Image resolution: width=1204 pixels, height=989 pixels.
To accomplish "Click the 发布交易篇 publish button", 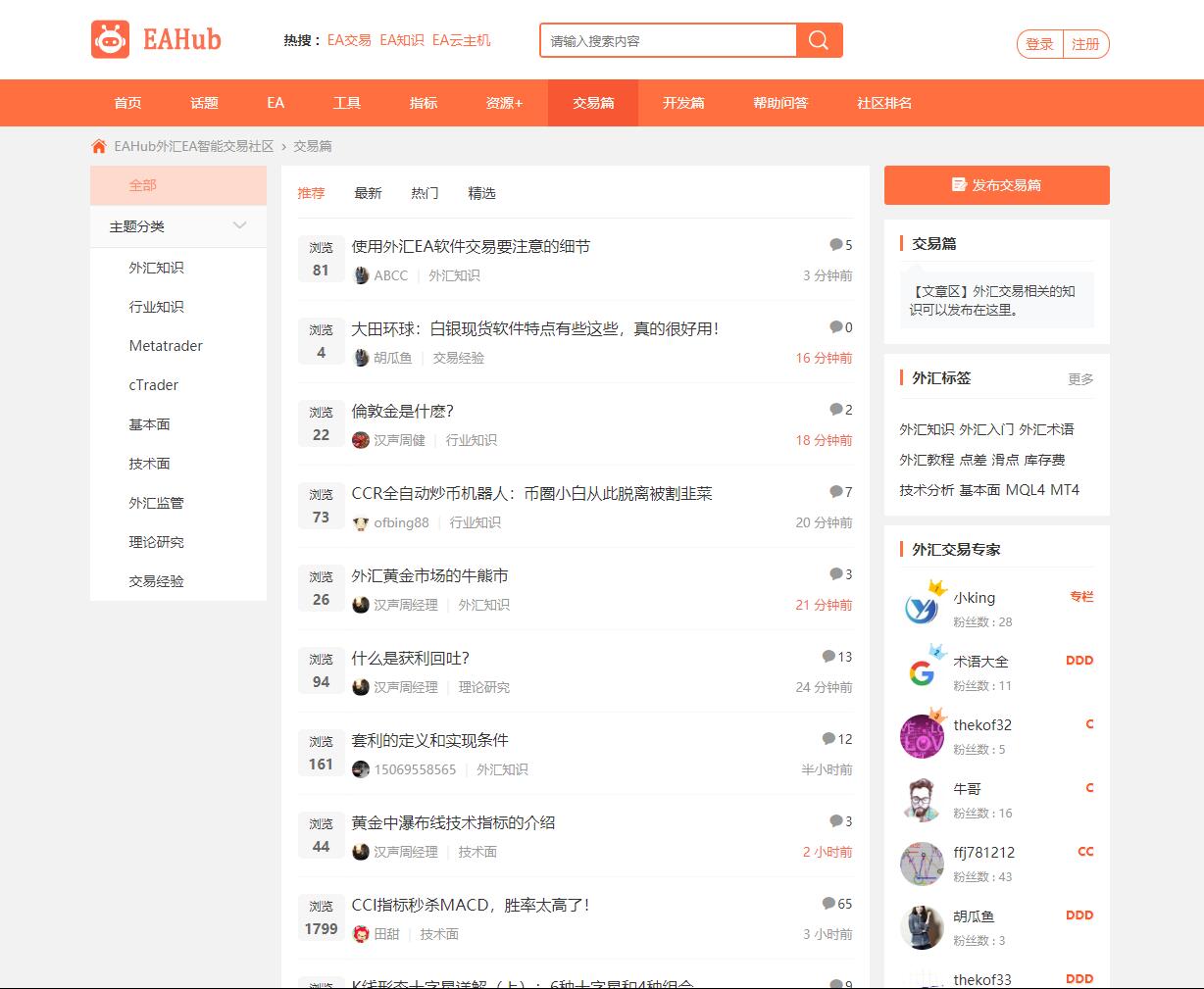I will pos(996,185).
